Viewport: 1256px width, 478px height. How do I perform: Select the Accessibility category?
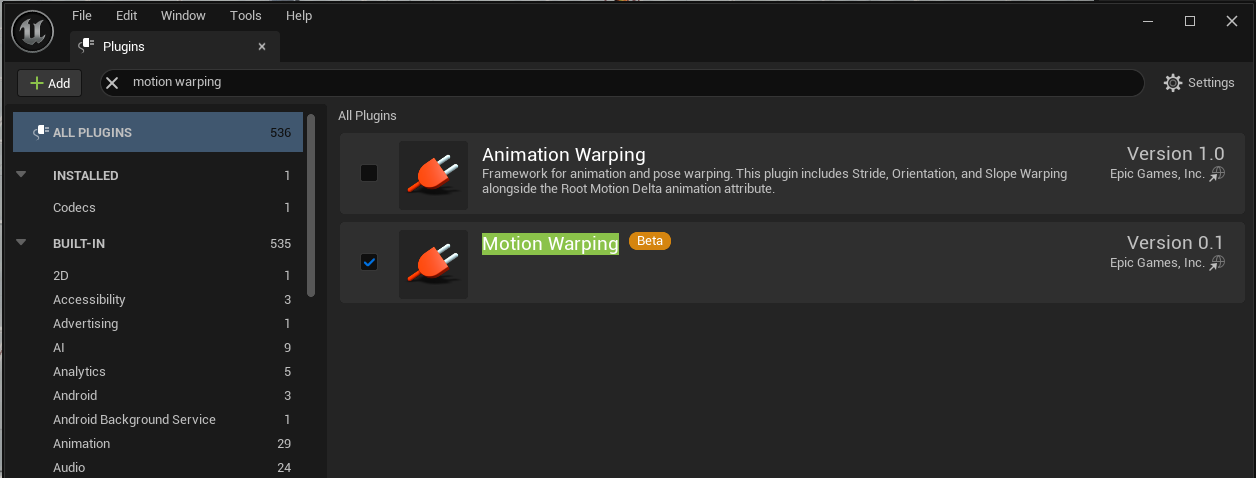coord(158,299)
